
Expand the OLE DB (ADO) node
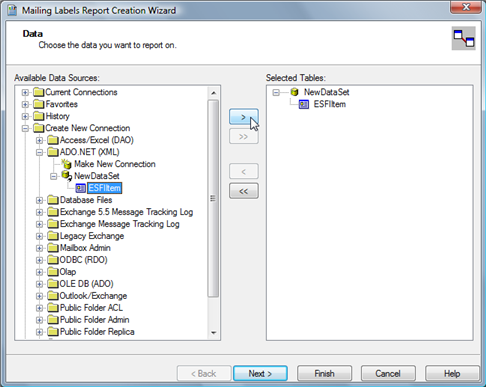click(39, 284)
